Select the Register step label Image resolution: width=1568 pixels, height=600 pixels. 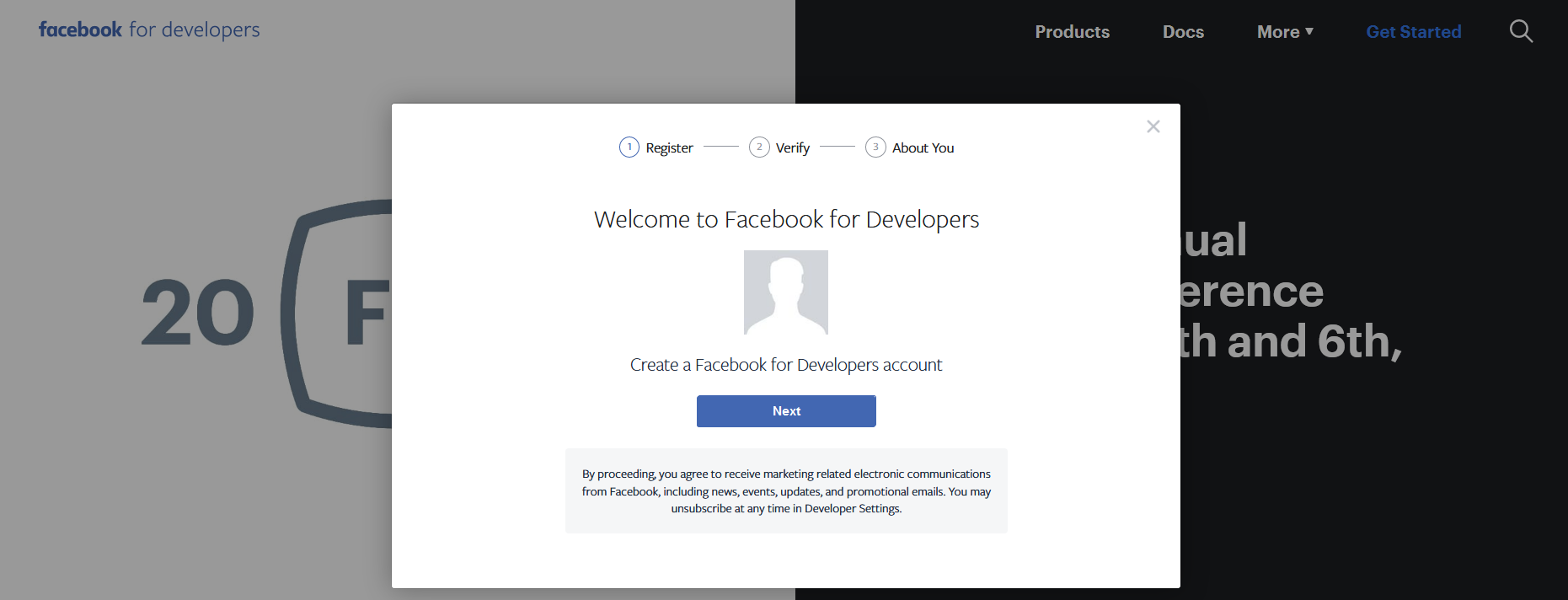point(669,148)
